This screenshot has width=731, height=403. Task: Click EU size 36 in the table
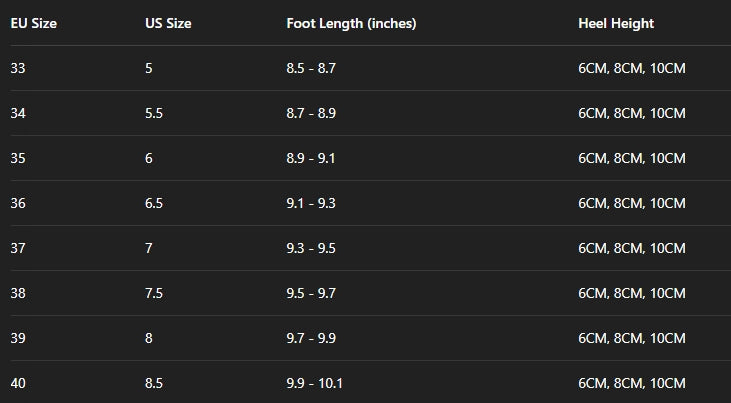click(18, 203)
